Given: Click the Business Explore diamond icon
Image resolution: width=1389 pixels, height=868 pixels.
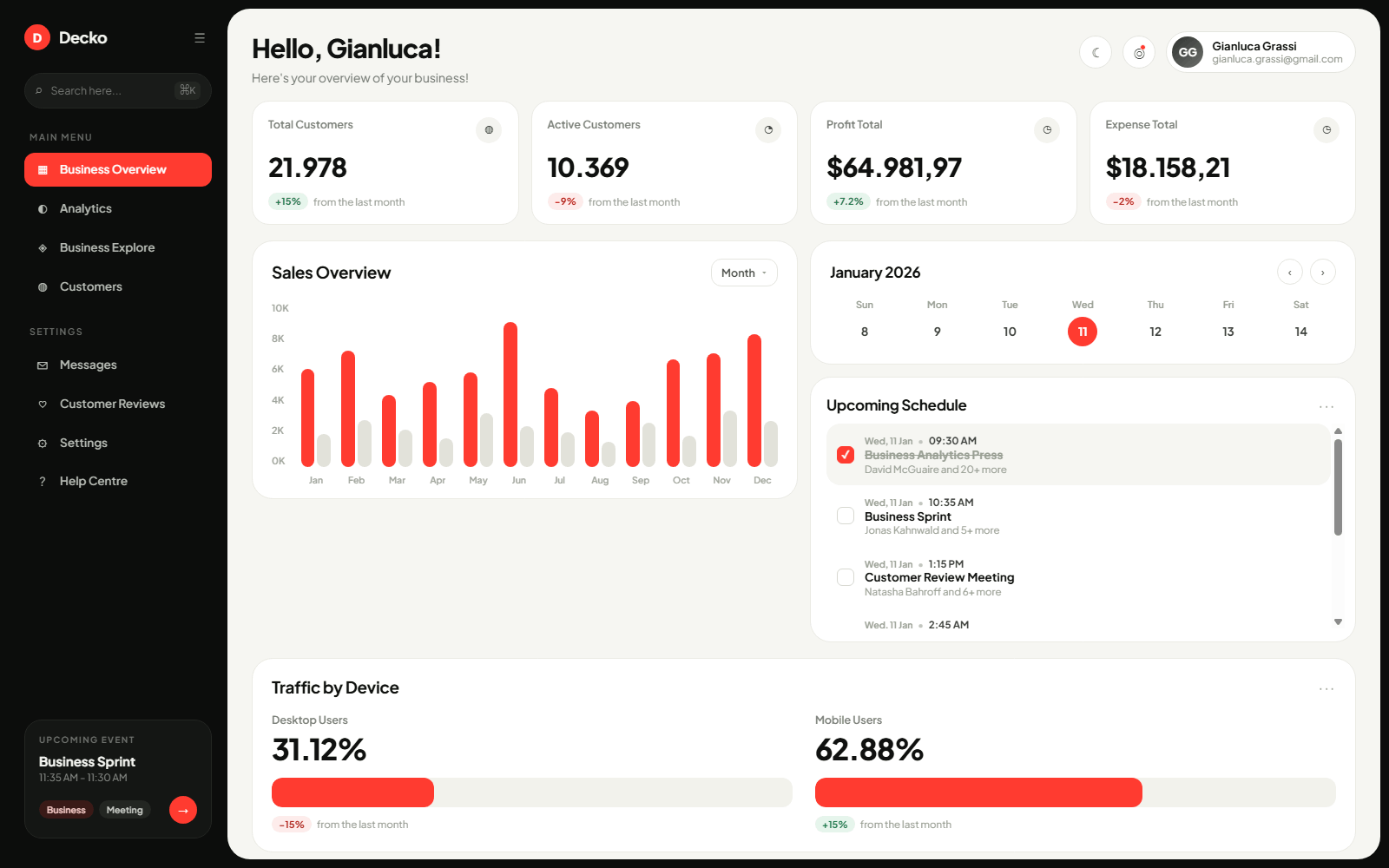Looking at the screenshot, I should [43, 248].
